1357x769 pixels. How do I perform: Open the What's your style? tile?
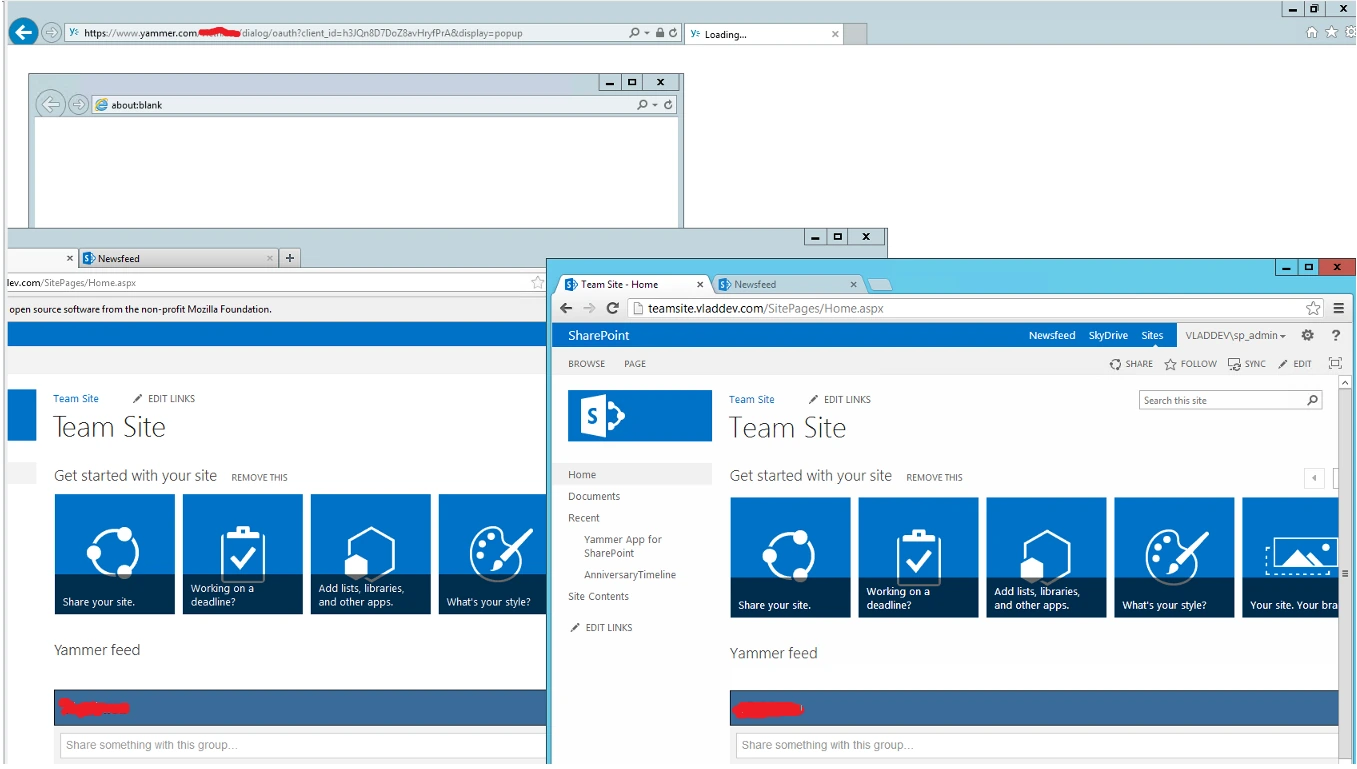coord(1174,557)
